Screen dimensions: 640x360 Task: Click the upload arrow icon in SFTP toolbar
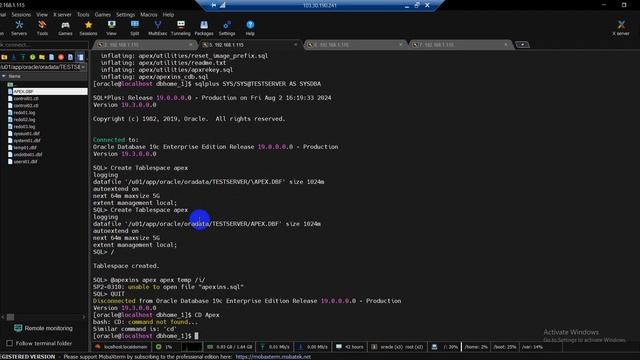(x=23, y=57)
